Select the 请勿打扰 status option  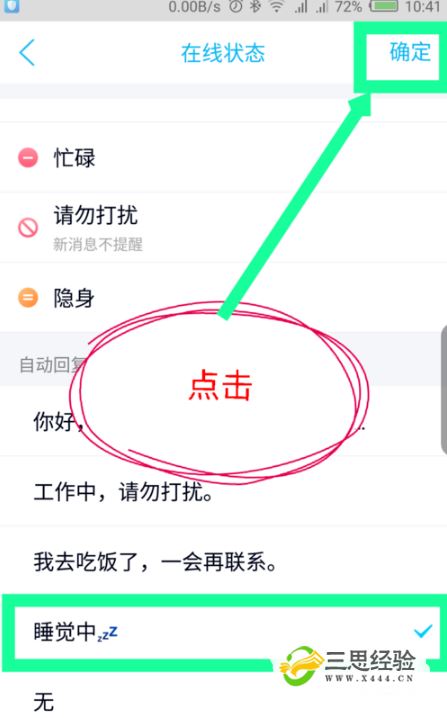(x=224, y=228)
